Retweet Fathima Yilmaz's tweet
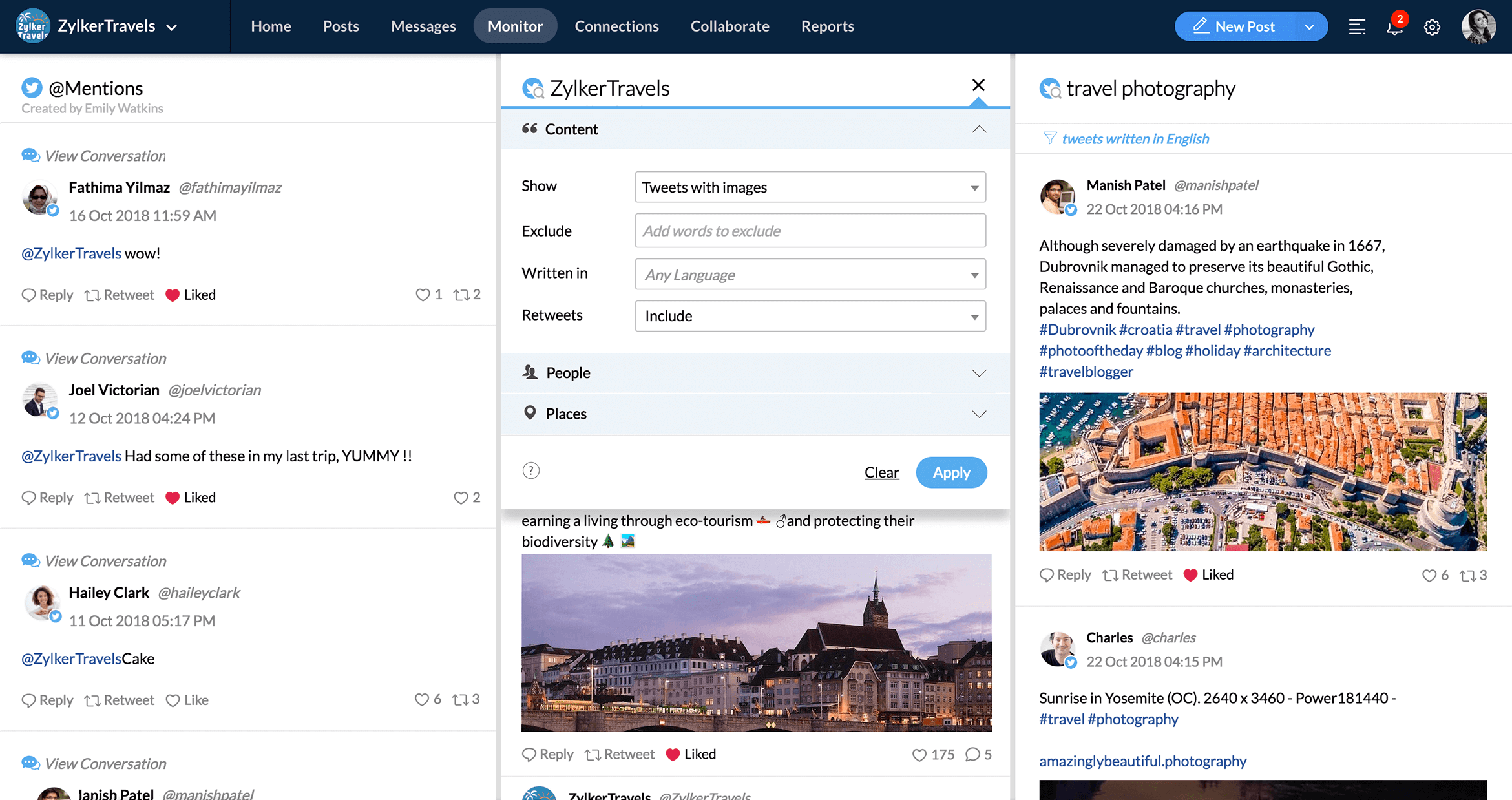 coord(120,295)
